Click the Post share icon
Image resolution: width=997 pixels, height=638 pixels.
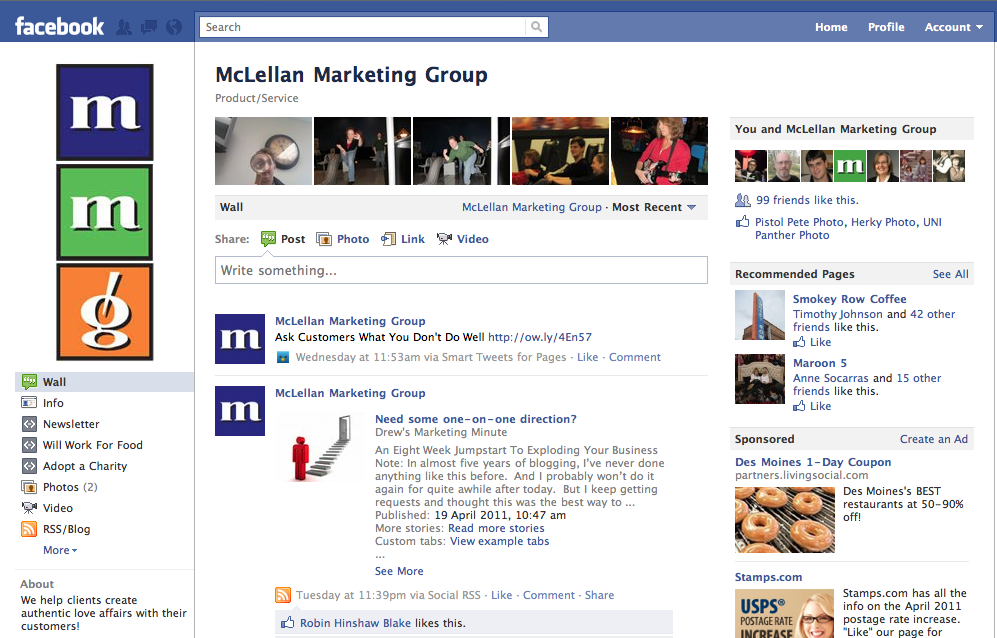tap(268, 239)
